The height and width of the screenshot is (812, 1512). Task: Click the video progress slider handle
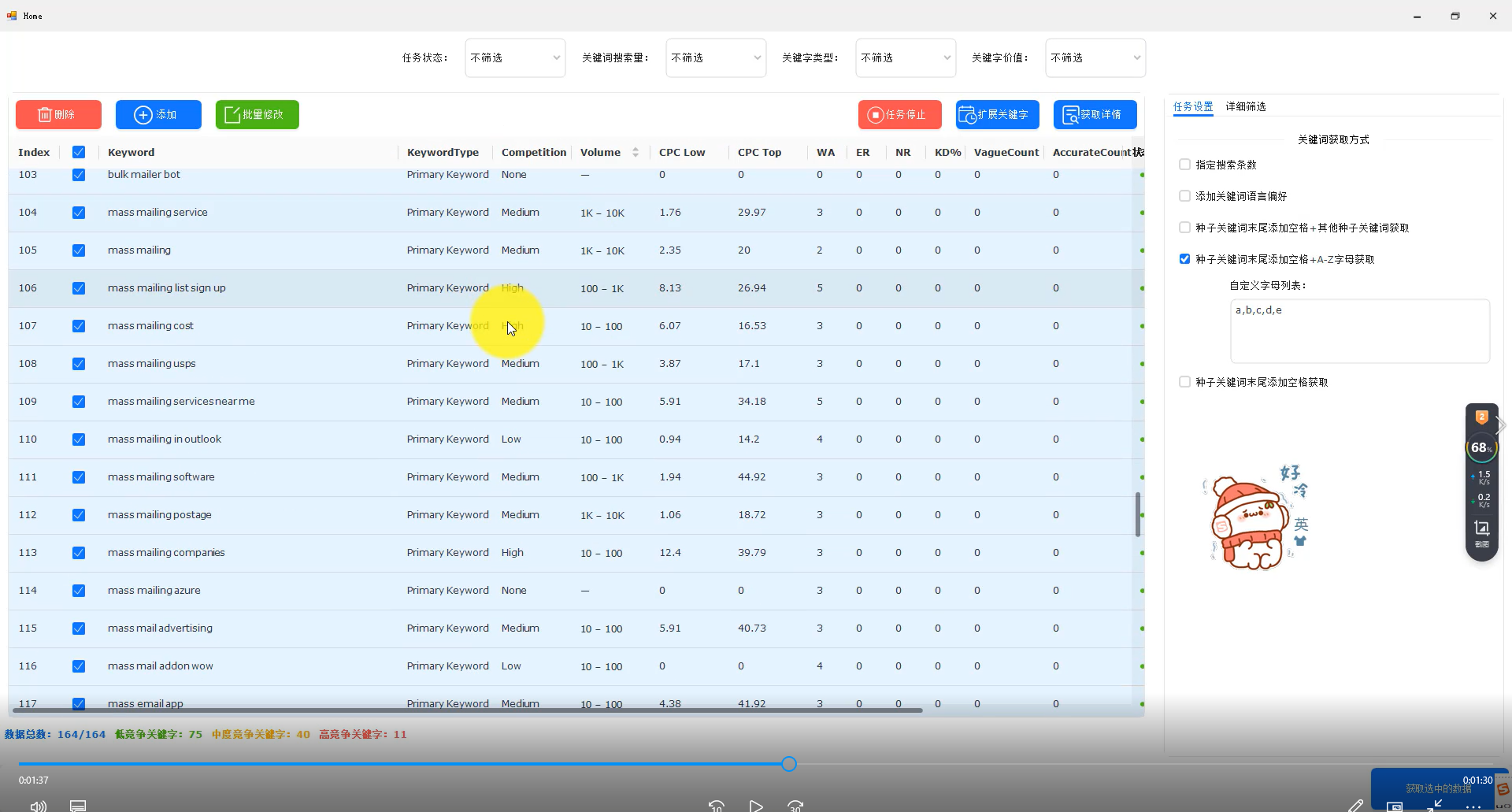tap(789, 764)
